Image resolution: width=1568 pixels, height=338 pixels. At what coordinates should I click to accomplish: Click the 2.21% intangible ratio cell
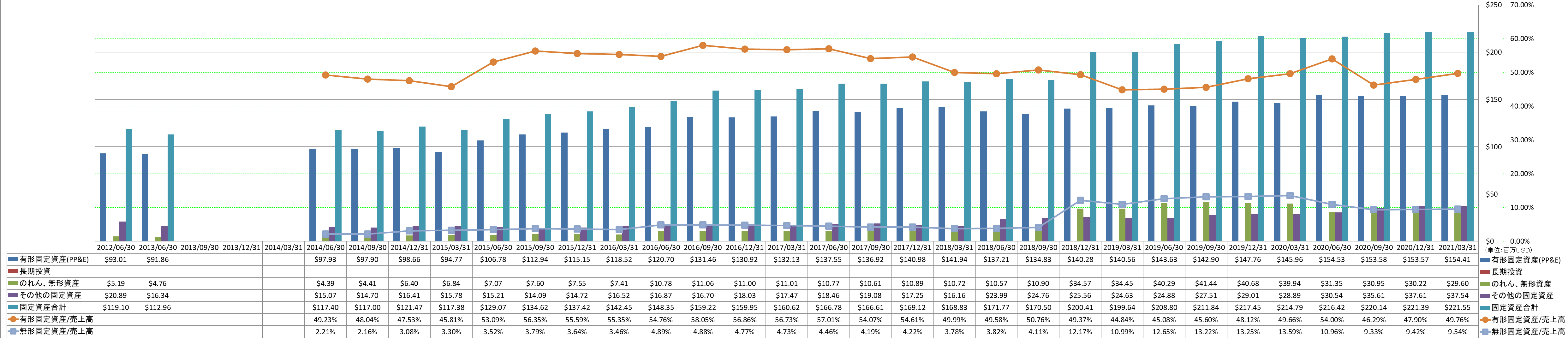pyautogui.click(x=326, y=332)
